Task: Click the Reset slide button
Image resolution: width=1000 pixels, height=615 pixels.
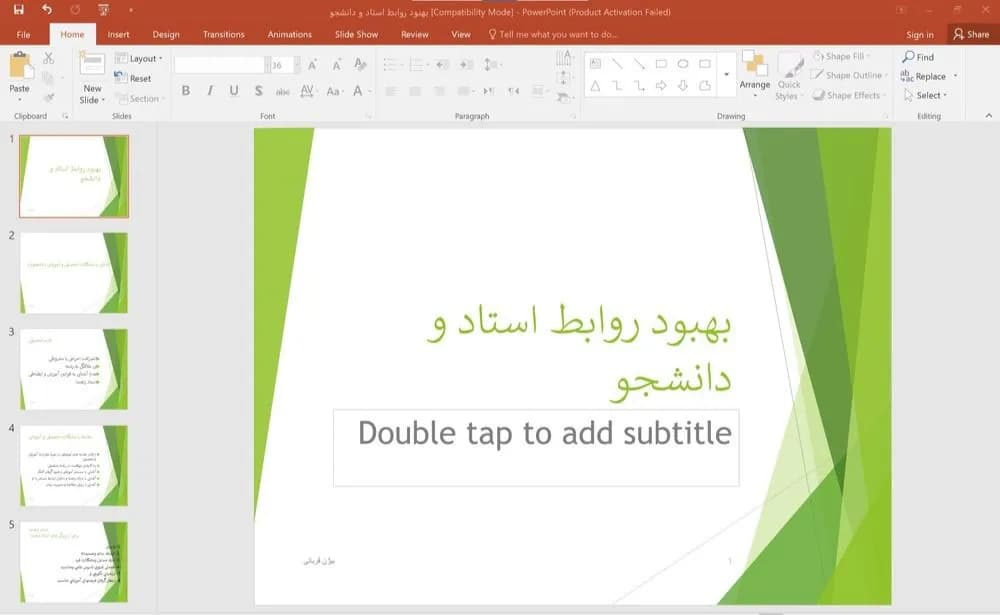Action: (x=133, y=78)
